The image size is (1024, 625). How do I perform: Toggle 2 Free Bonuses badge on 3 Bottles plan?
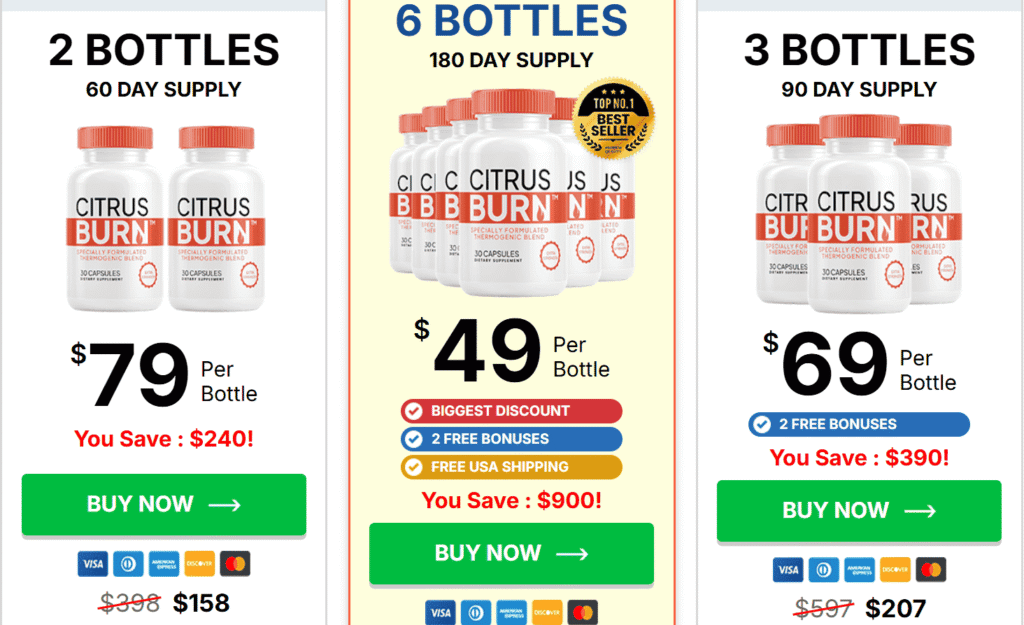coord(857,424)
